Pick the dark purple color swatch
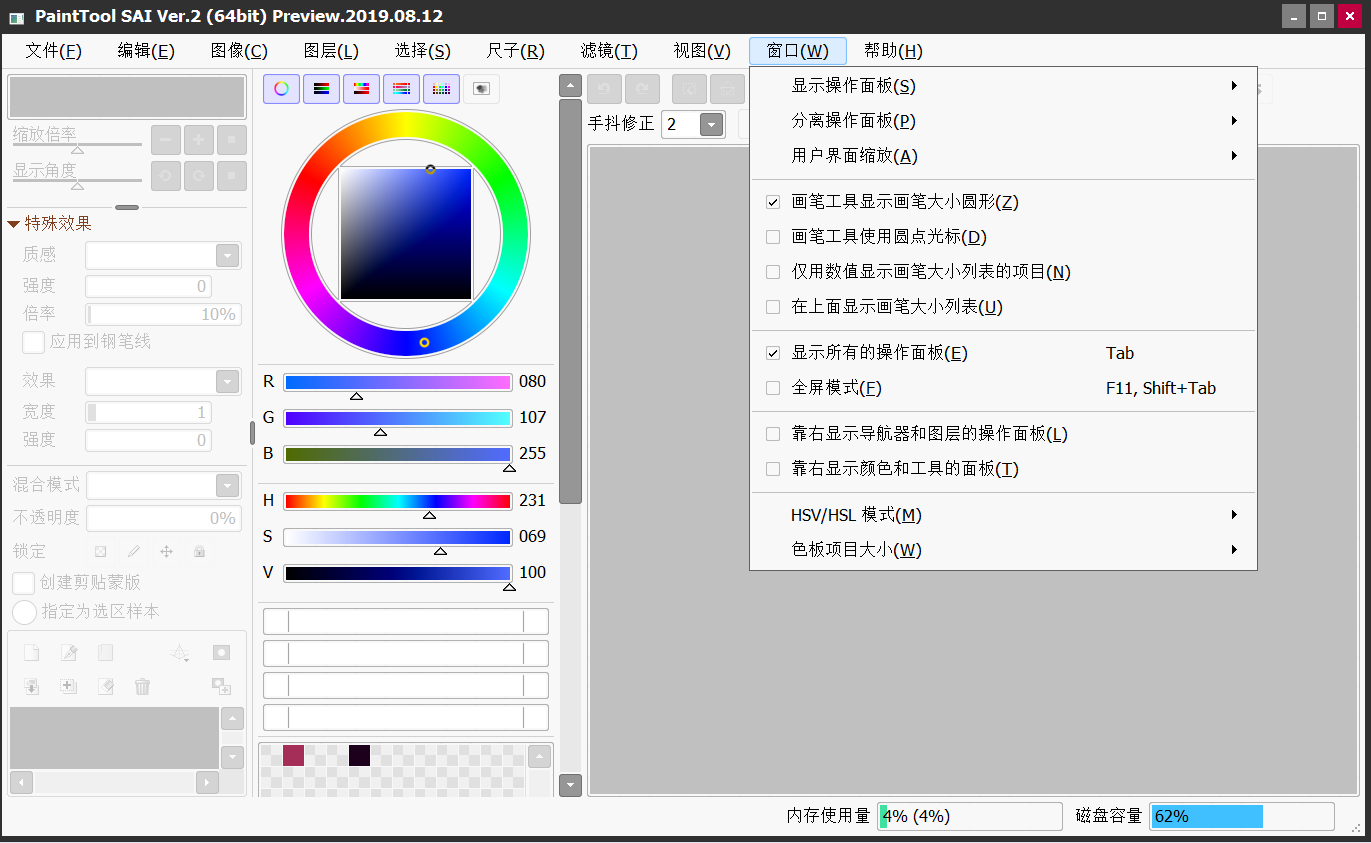This screenshot has height=843, width=1371. [x=359, y=755]
